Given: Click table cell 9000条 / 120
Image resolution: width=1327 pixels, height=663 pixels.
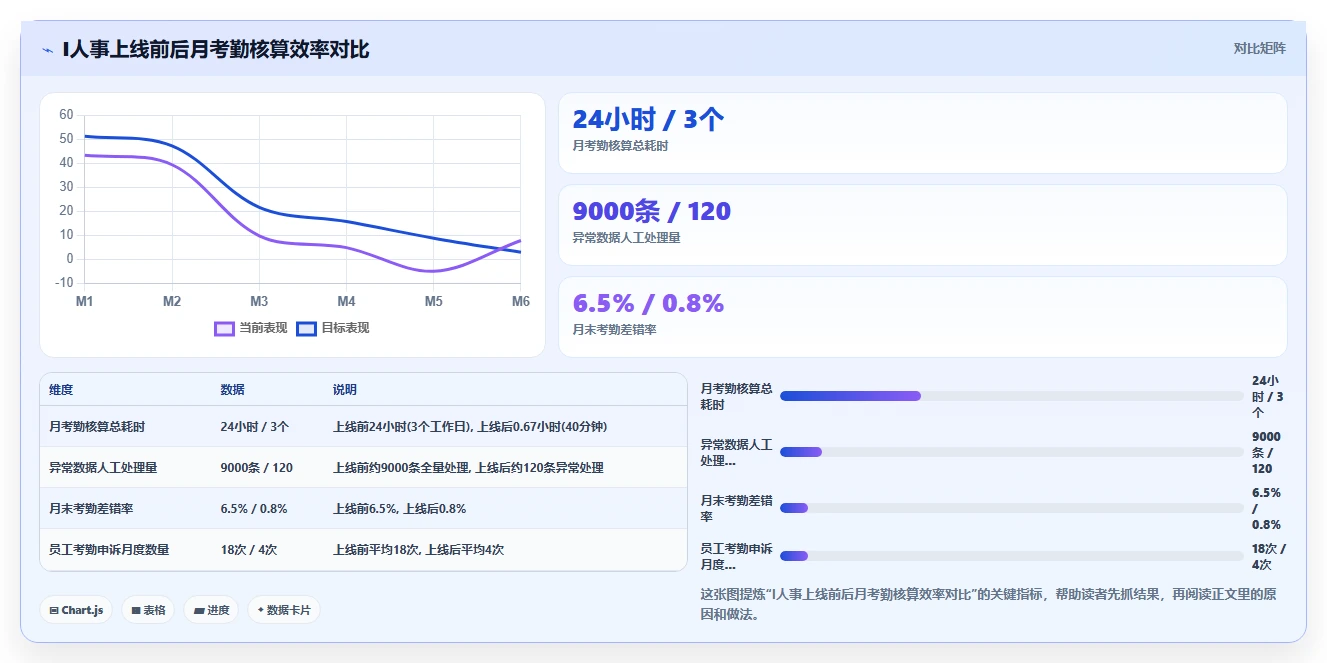Looking at the screenshot, I should tap(257, 468).
